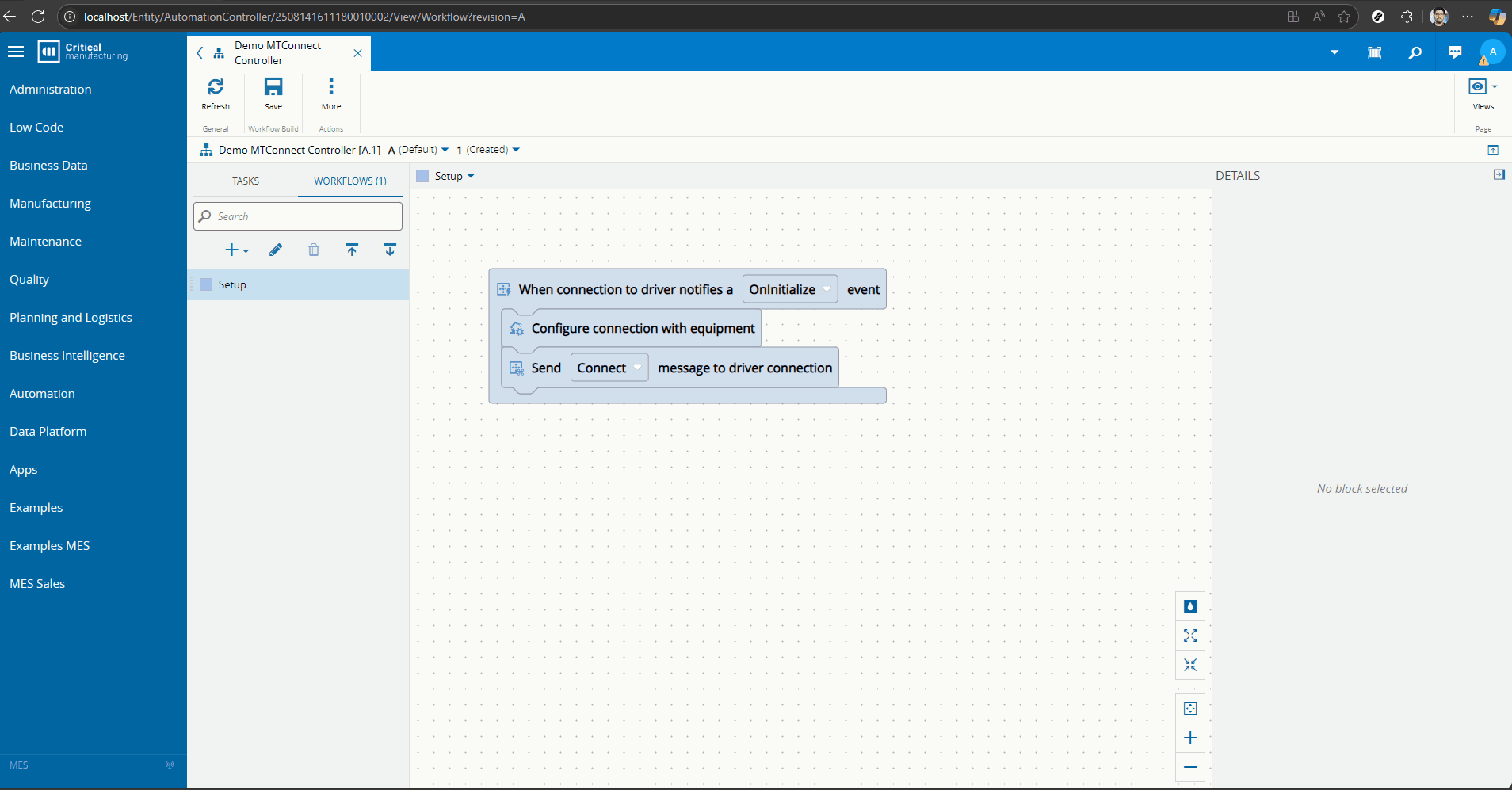The height and width of the screenshot is (790, 1512).
Task: Open the barcode scanner icon in header
Action: pyautogui.click(x=1375, y=52)
